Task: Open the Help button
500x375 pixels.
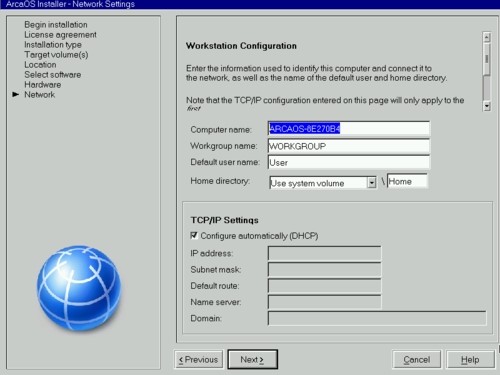Action: 470,359
